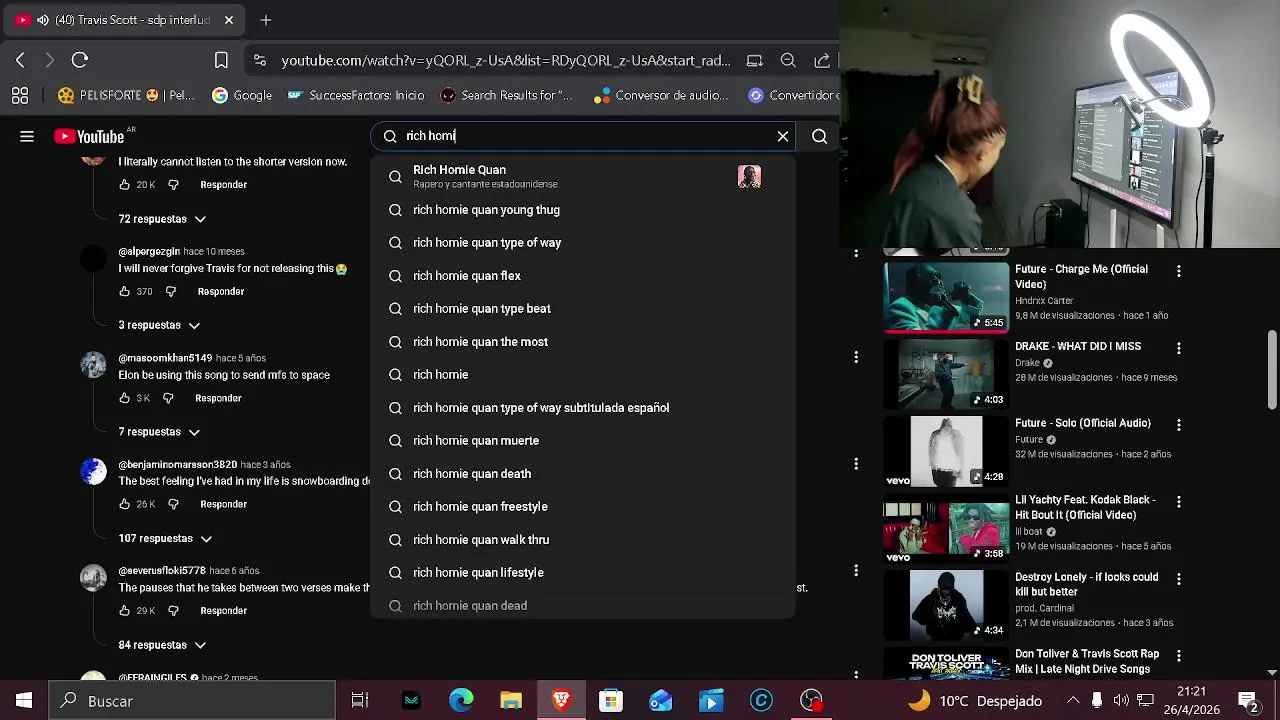
Task: Choose suggestion 'type of way subtitulada español'
Action: tap(583, 408)
